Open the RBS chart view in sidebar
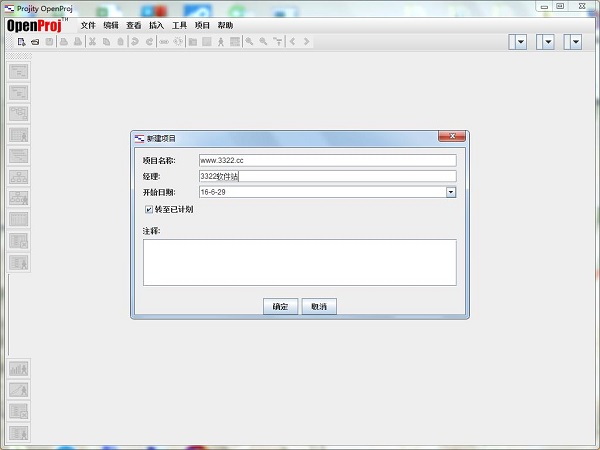 19,198
